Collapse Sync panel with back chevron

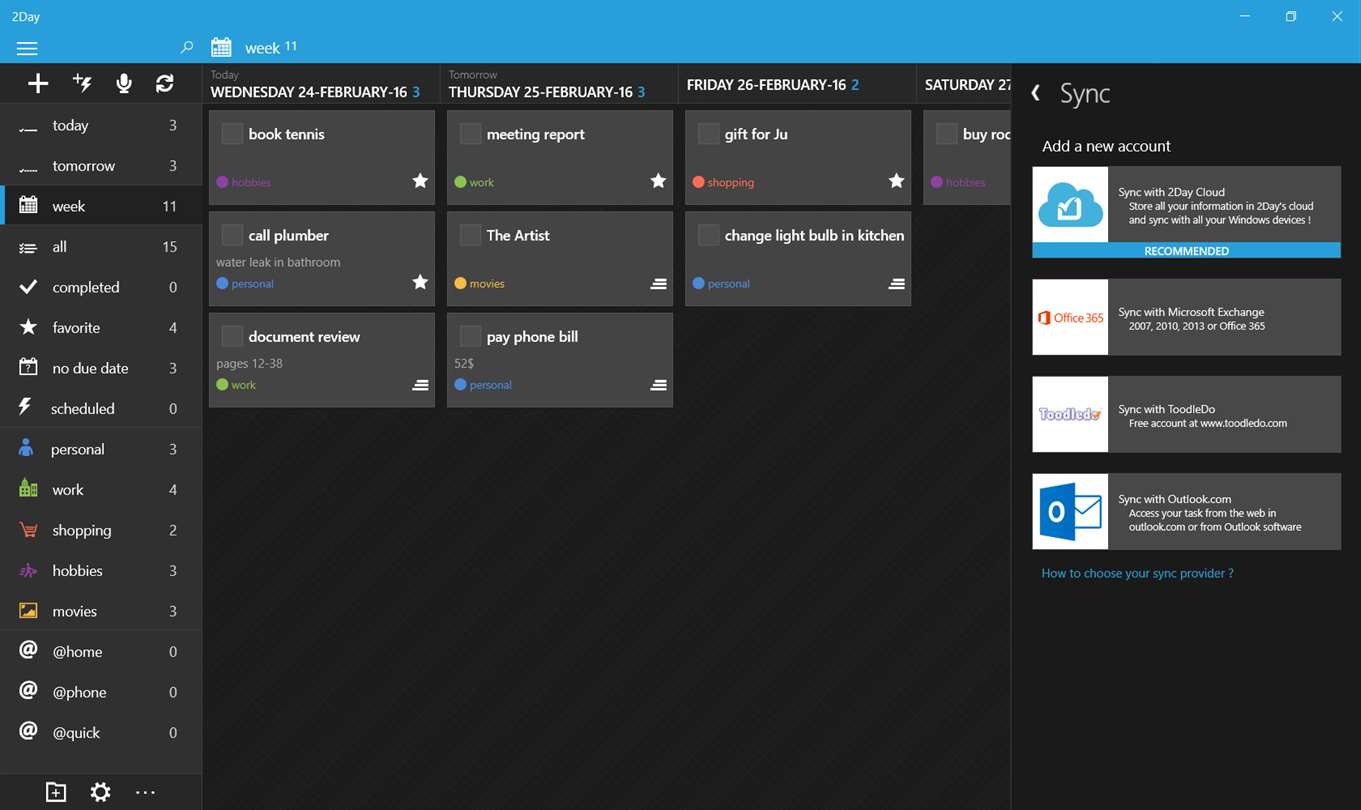pyautogui.click(x=1036, y=93)
